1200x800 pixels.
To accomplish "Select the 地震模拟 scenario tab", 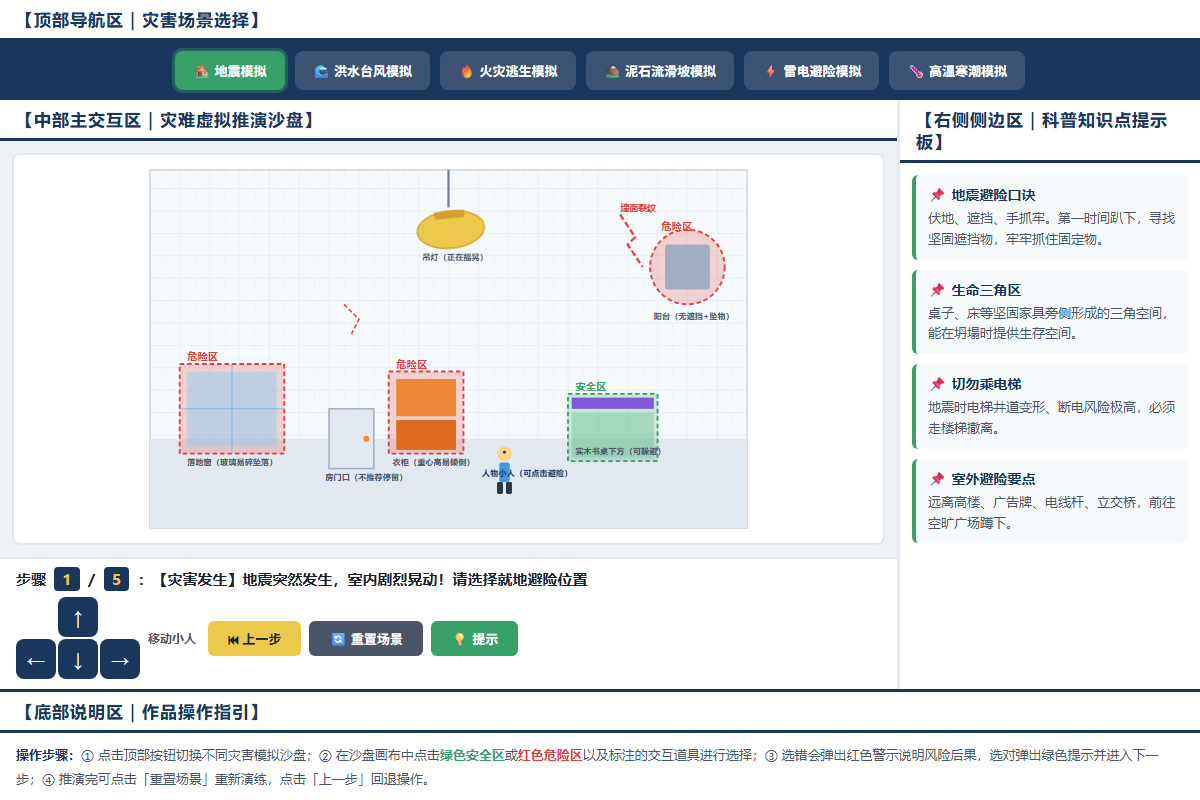I will (x=230, y=71).
